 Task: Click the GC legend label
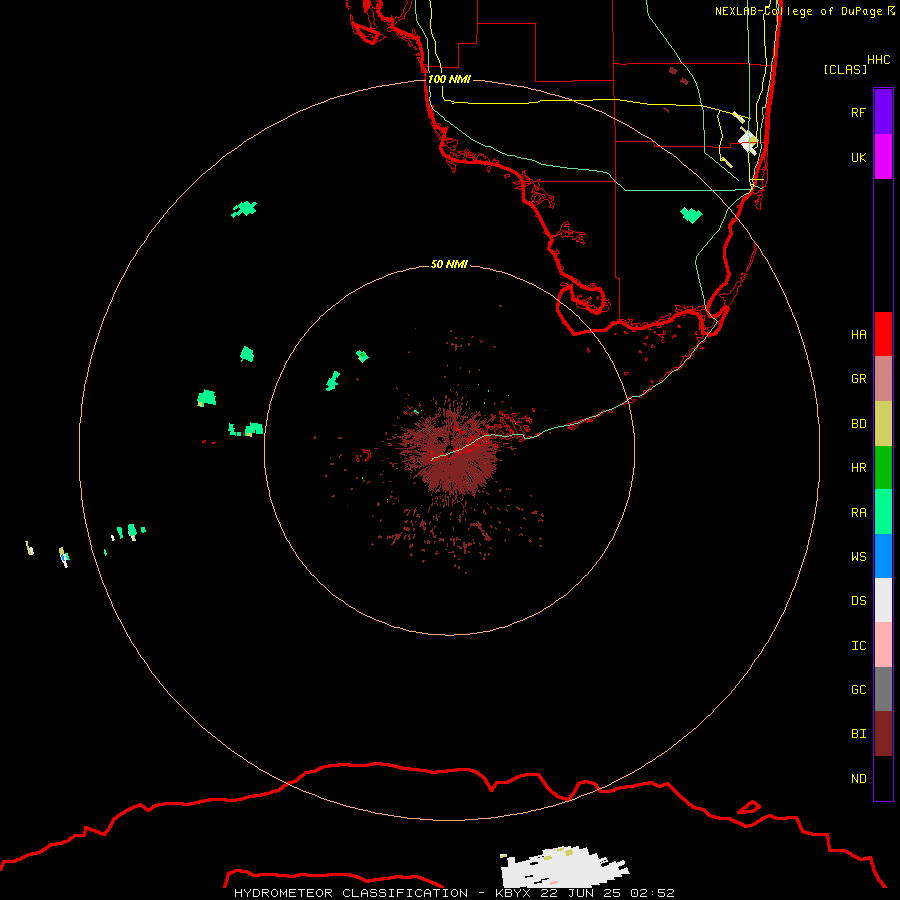click(x=858, y=690)
